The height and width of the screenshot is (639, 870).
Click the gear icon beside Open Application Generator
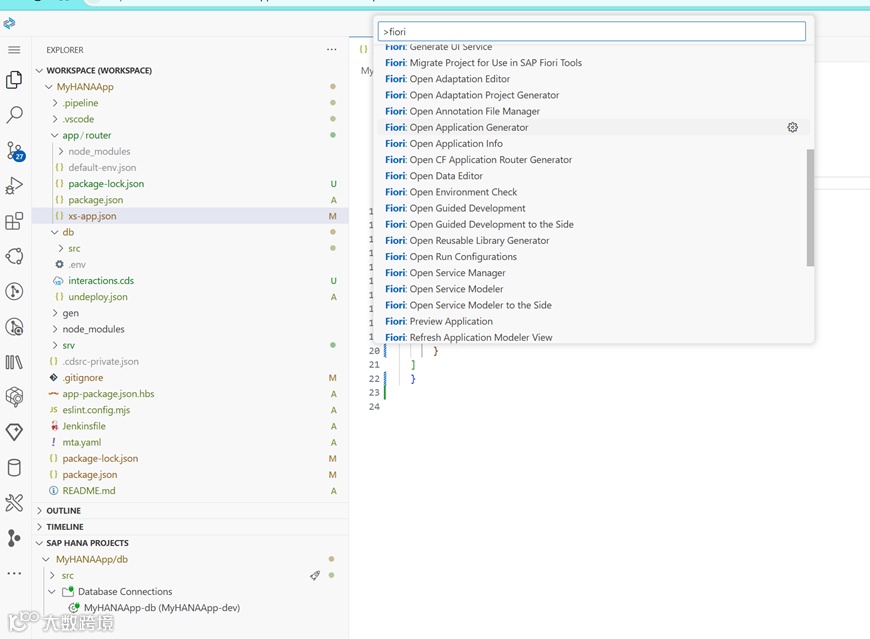792,127
